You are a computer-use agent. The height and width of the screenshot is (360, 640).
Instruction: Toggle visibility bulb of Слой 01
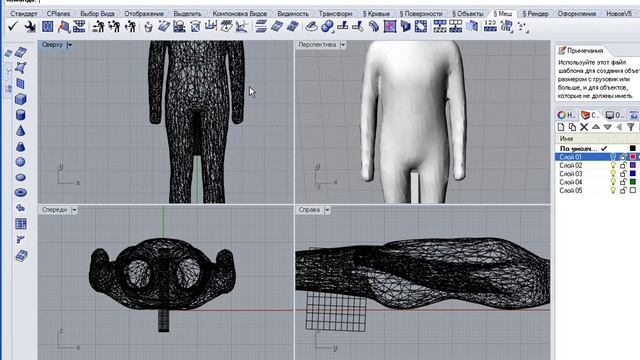(x=613, y=157)
